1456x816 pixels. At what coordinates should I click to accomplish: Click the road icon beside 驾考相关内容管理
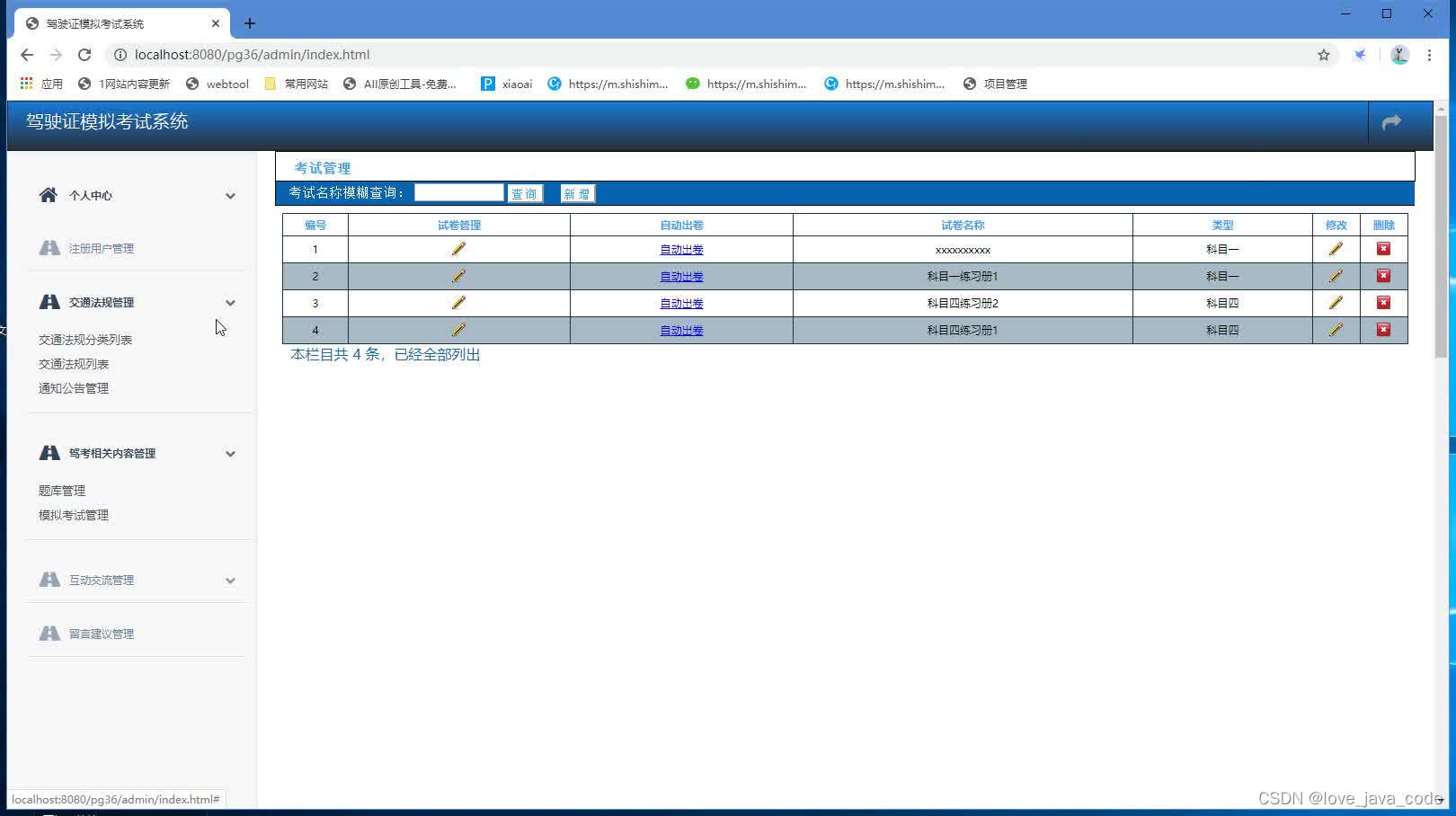[x=49, y=453]
